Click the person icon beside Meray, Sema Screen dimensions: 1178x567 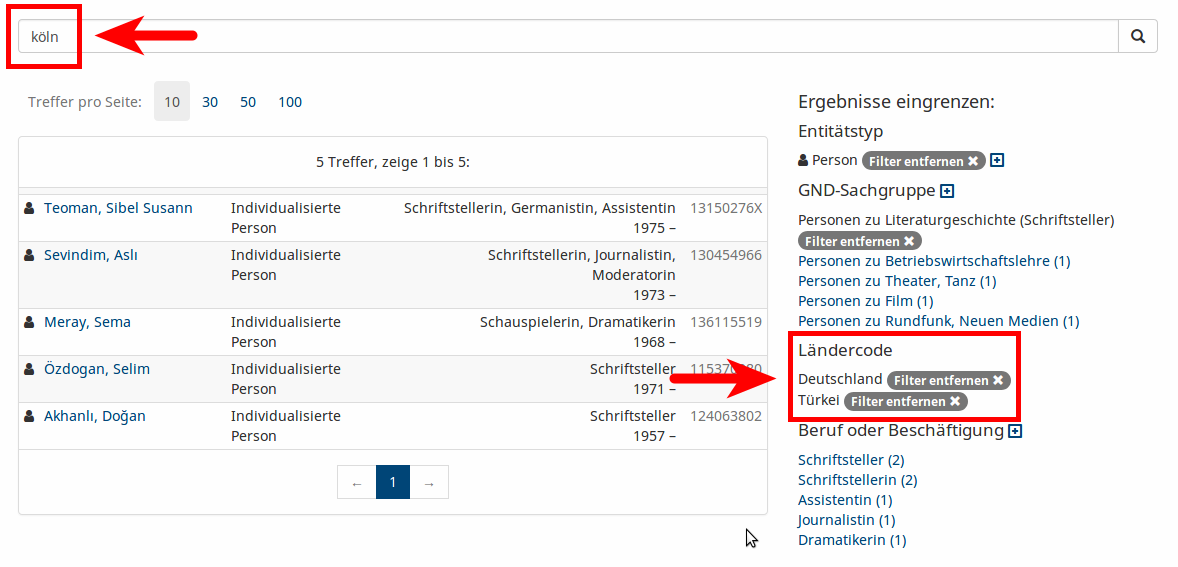coord(29,322)
